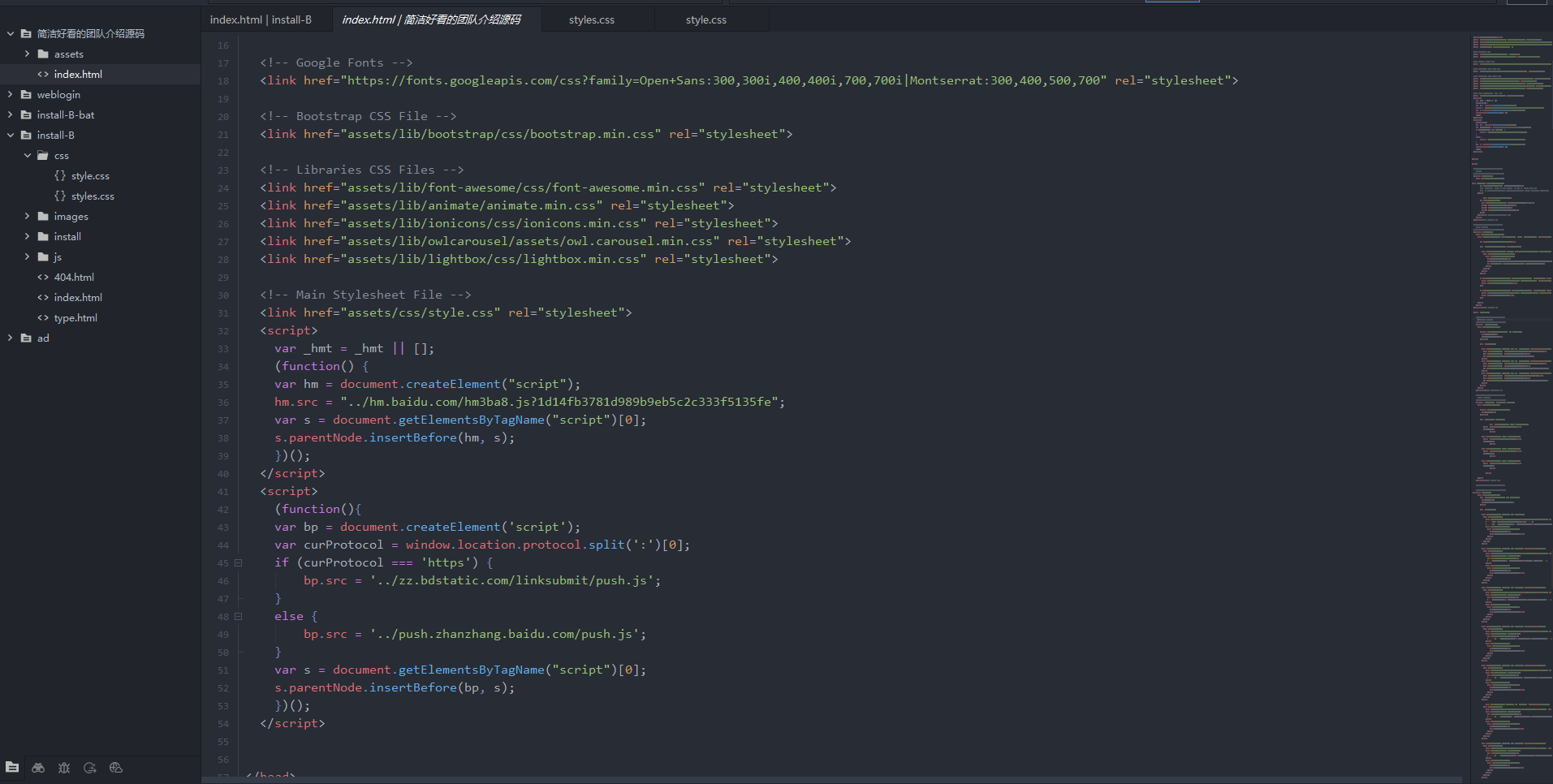This screenshot has width=1553, height=784.
Task: Expand the install-B-bat project chevron
Action: click(11, 115)
